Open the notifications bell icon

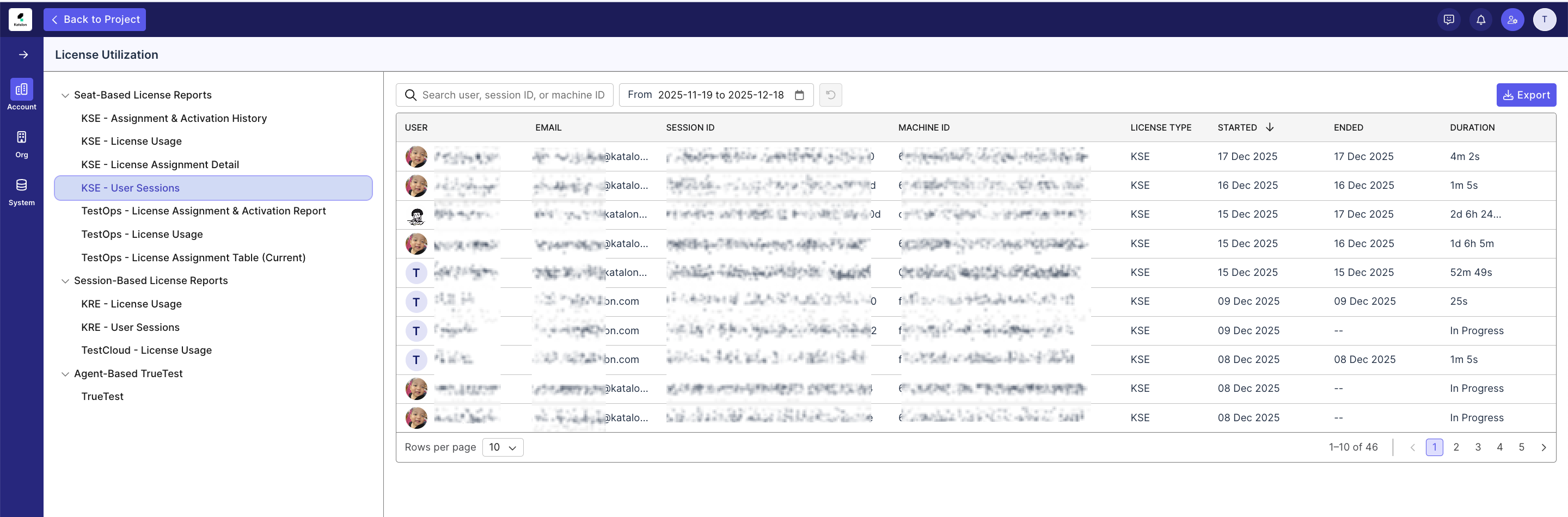[x=1480, y=19]
